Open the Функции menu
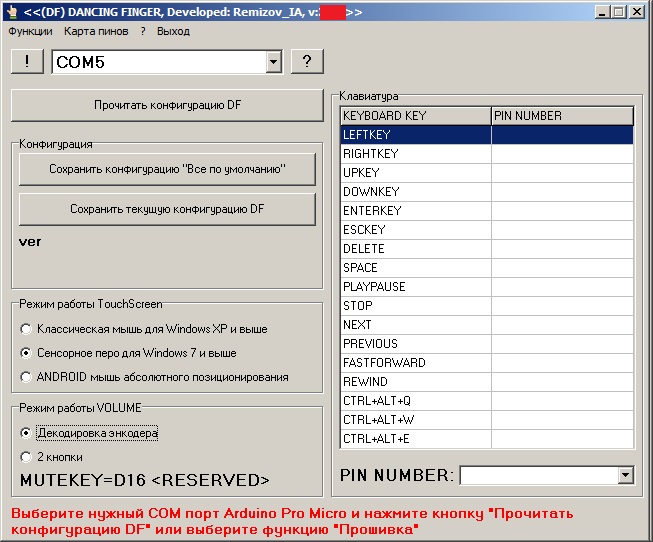This screenshot has width=653, height=542. click(30, 31)
